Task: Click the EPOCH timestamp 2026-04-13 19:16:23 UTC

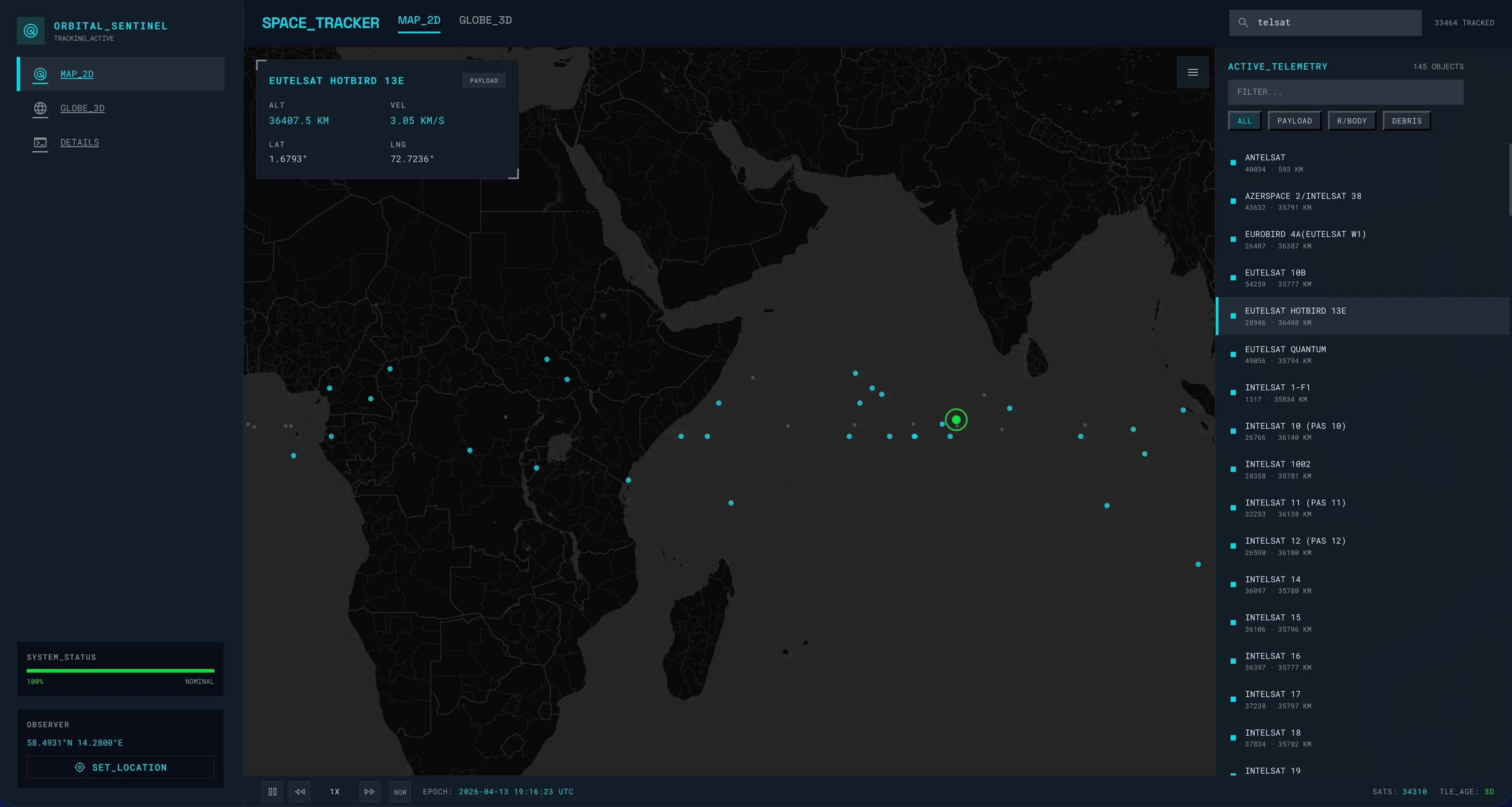Action: (x=516, y=792)
